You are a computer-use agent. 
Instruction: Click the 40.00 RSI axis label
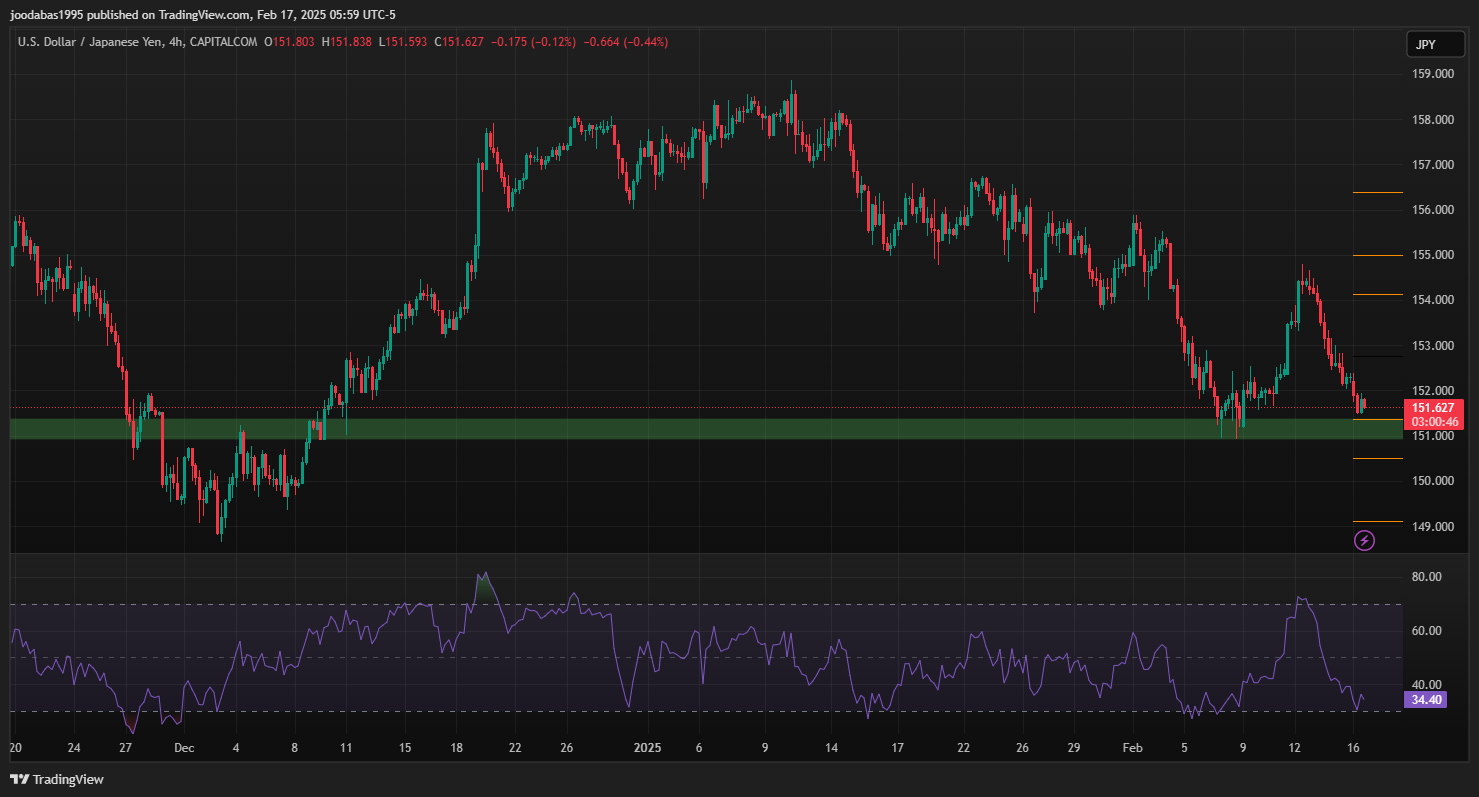[x=1426, y=684]
